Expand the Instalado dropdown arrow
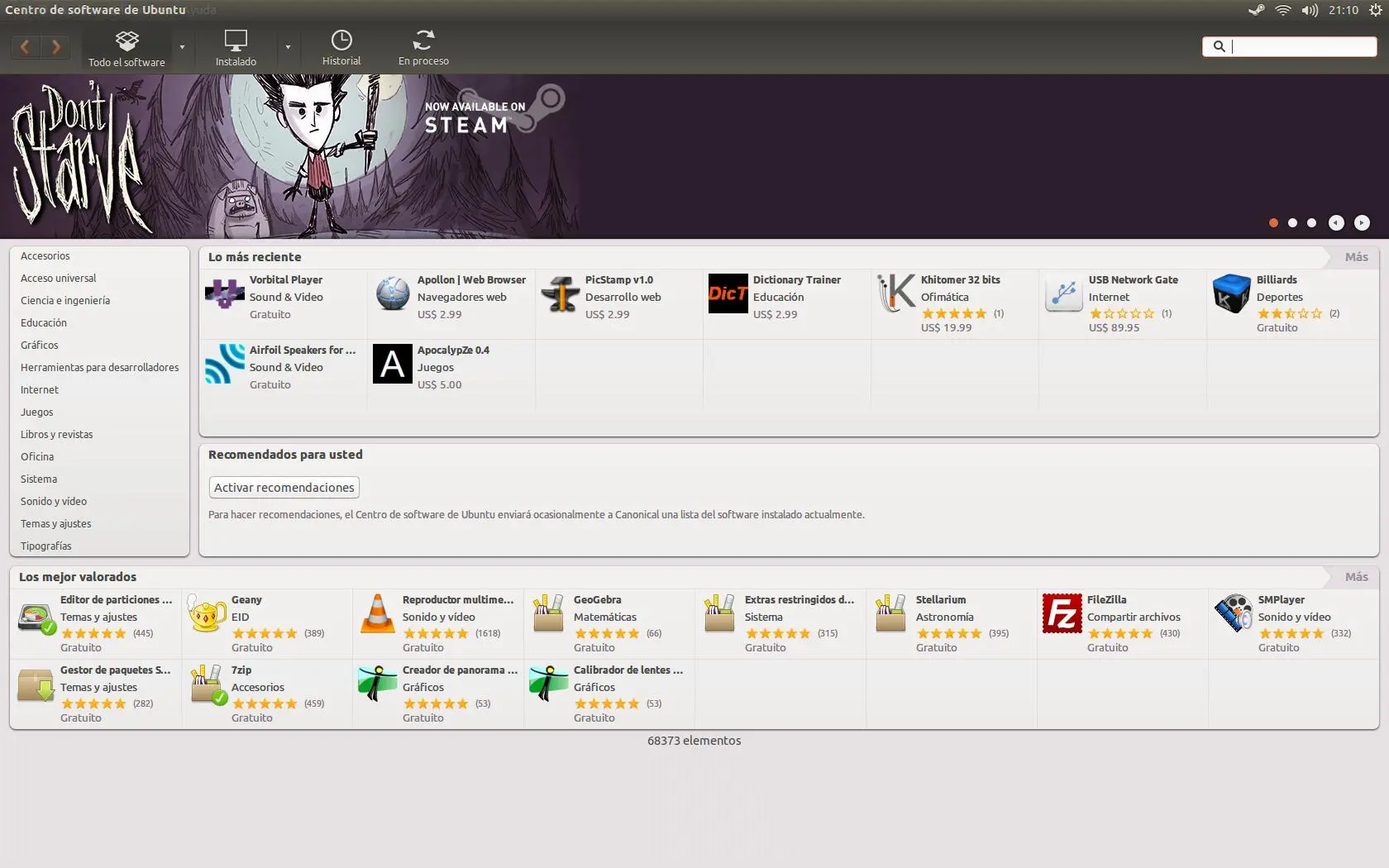Screen dimensions: 1389x868 pos(288,47)
